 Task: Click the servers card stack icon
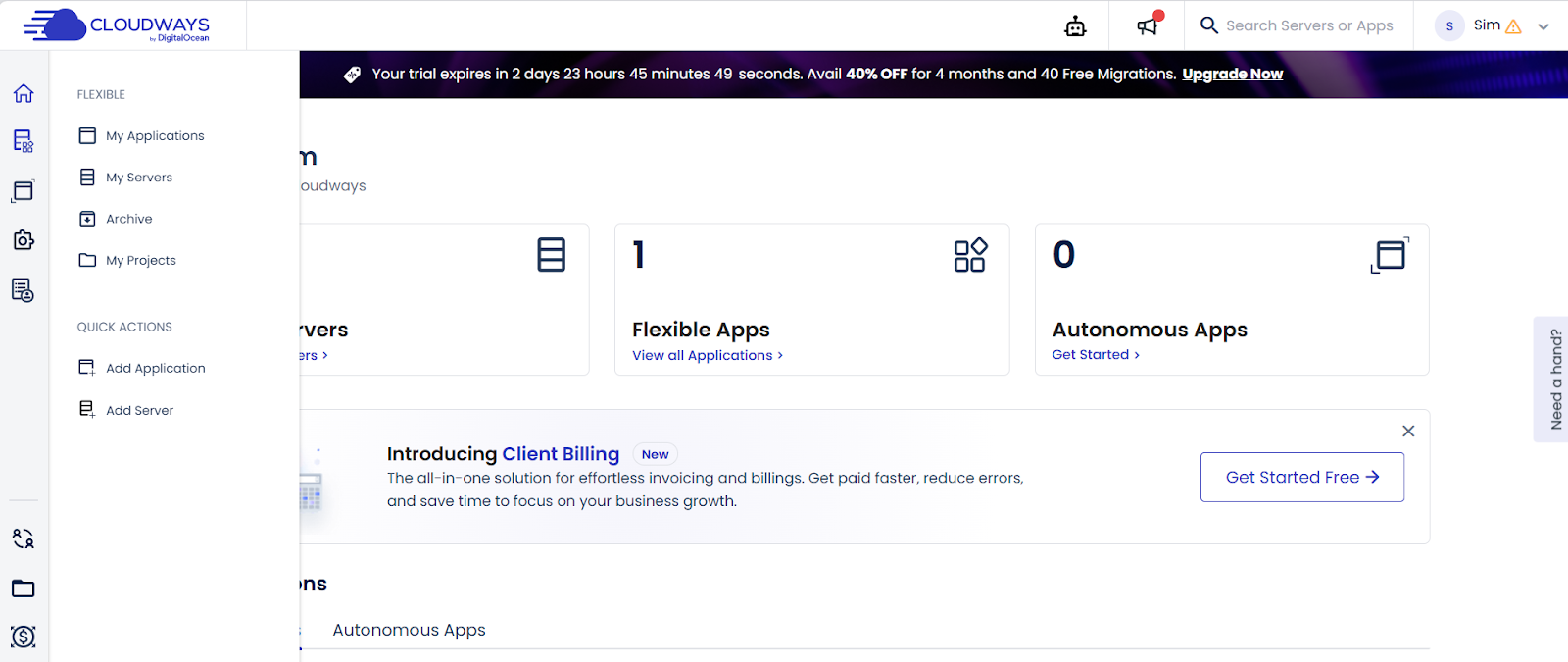[x=552, y=255]
